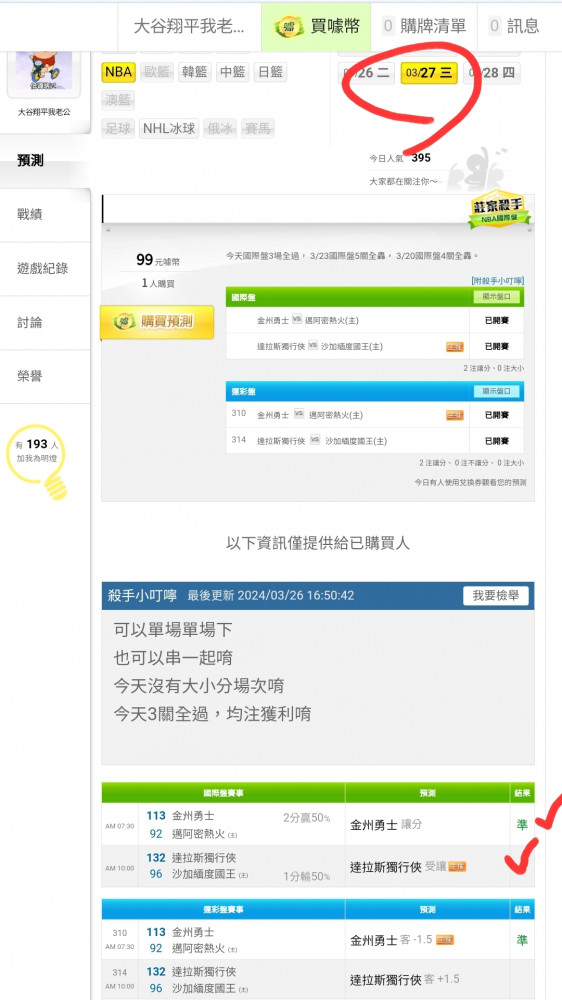Select the NBA league filter

coord(119,72)
